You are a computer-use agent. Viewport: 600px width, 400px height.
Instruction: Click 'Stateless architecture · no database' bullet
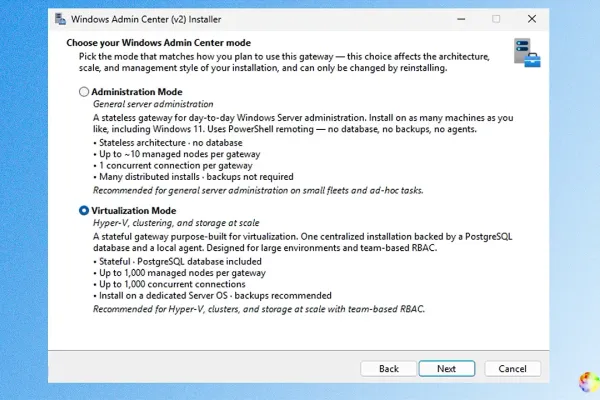(168, 143)
